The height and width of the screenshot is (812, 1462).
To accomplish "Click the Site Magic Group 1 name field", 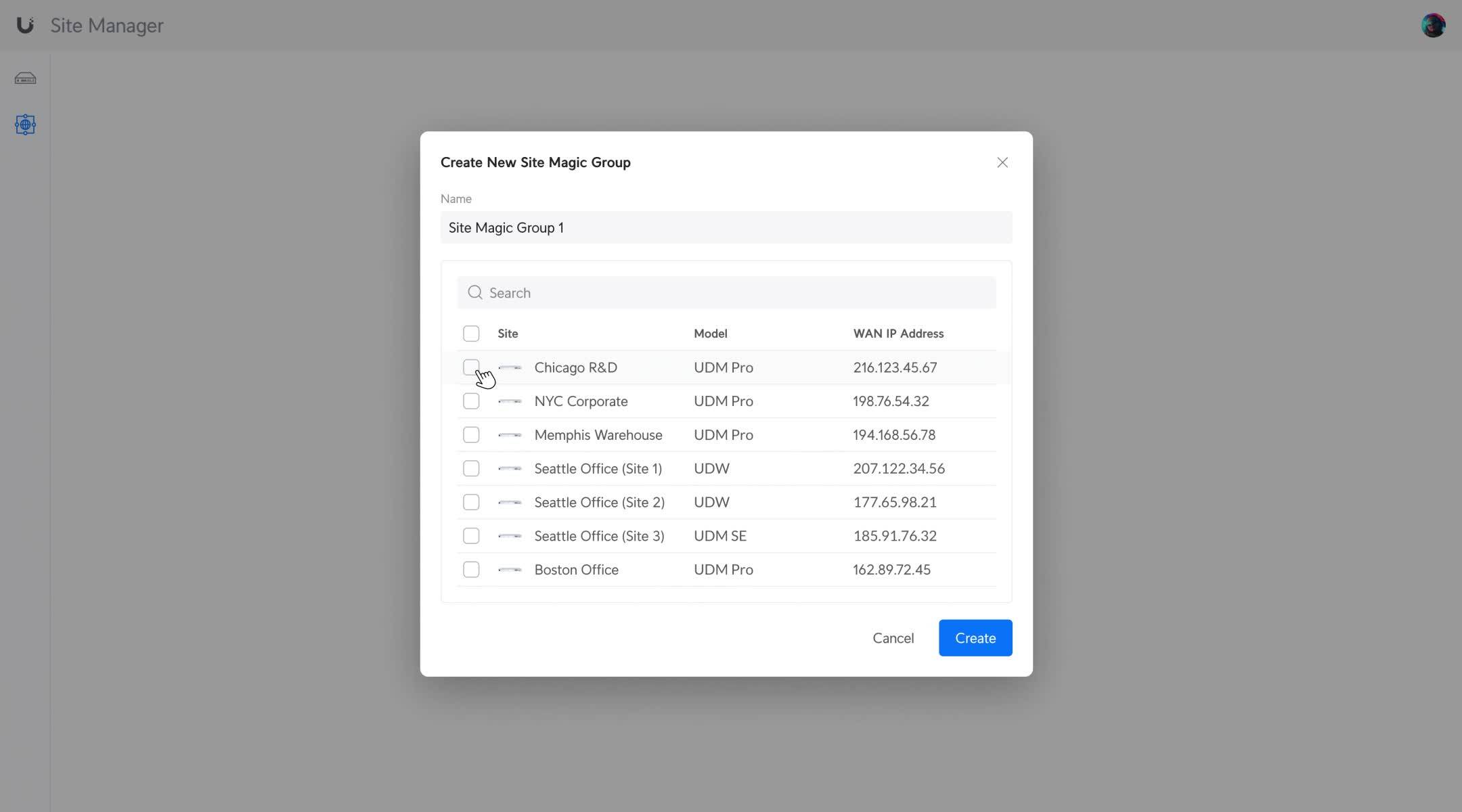I will pyautogui.click(x=726, y=227).
